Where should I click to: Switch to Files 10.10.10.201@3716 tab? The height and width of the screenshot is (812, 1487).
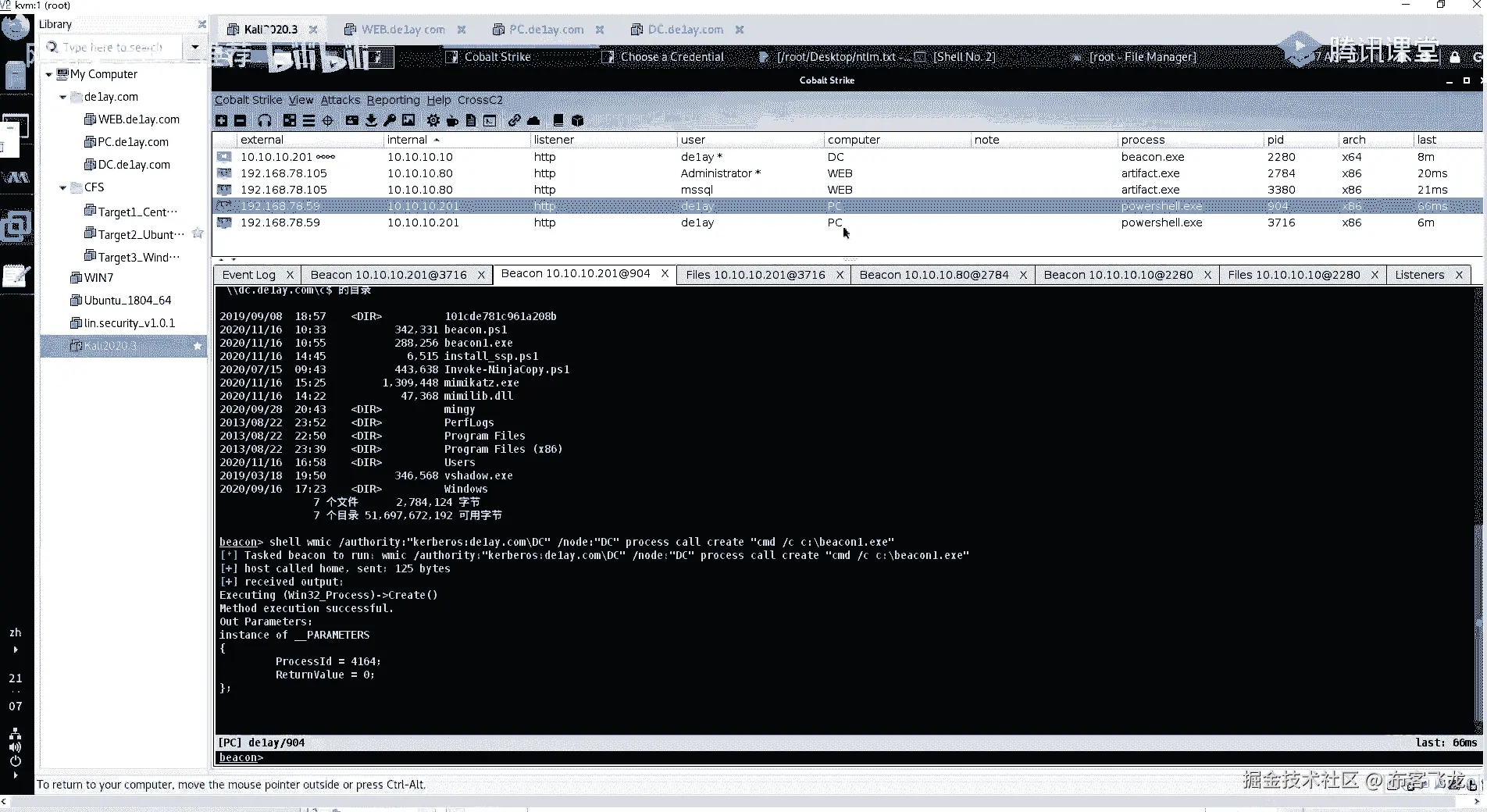755,275
